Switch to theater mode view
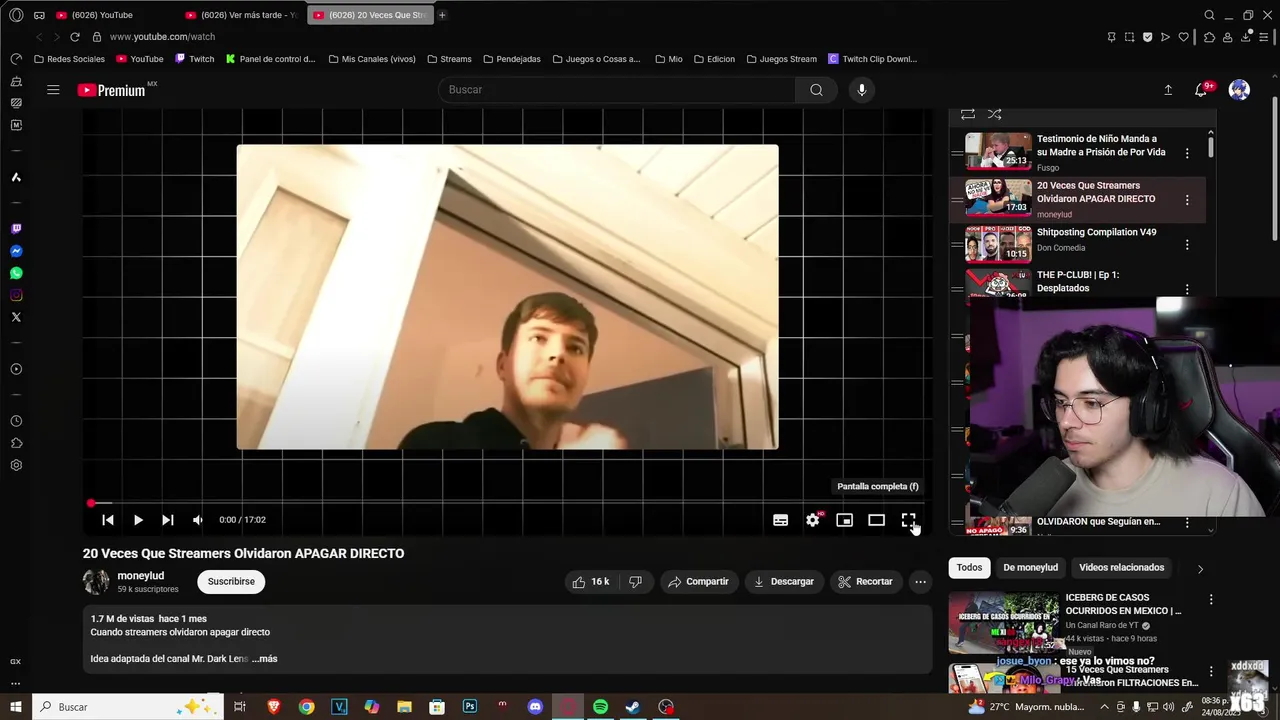The width and height of the screenshot is (1280, 720). (x=876, y=520)
